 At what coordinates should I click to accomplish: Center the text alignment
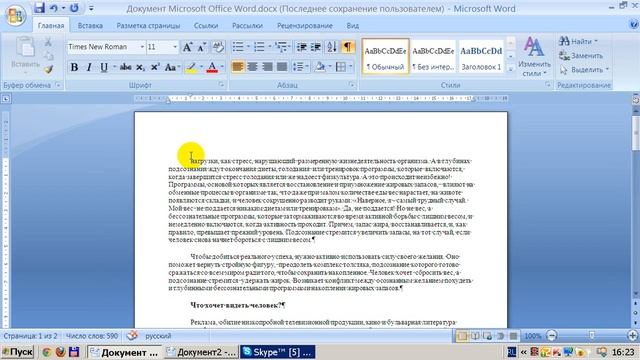pos(252,67)
